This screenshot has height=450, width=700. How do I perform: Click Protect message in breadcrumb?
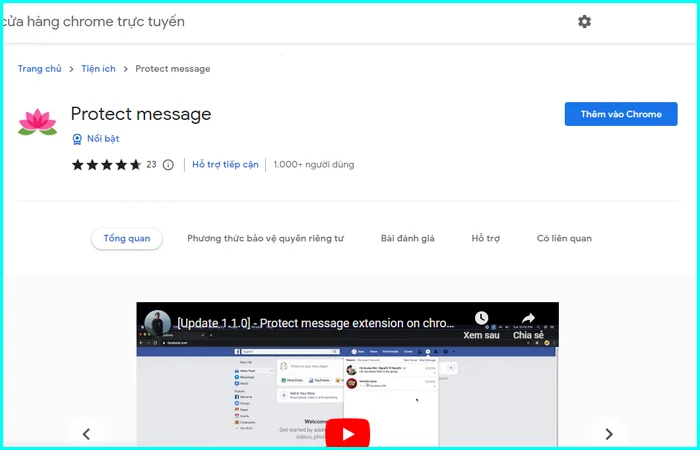pyautogui.click(x=173, y=69)
